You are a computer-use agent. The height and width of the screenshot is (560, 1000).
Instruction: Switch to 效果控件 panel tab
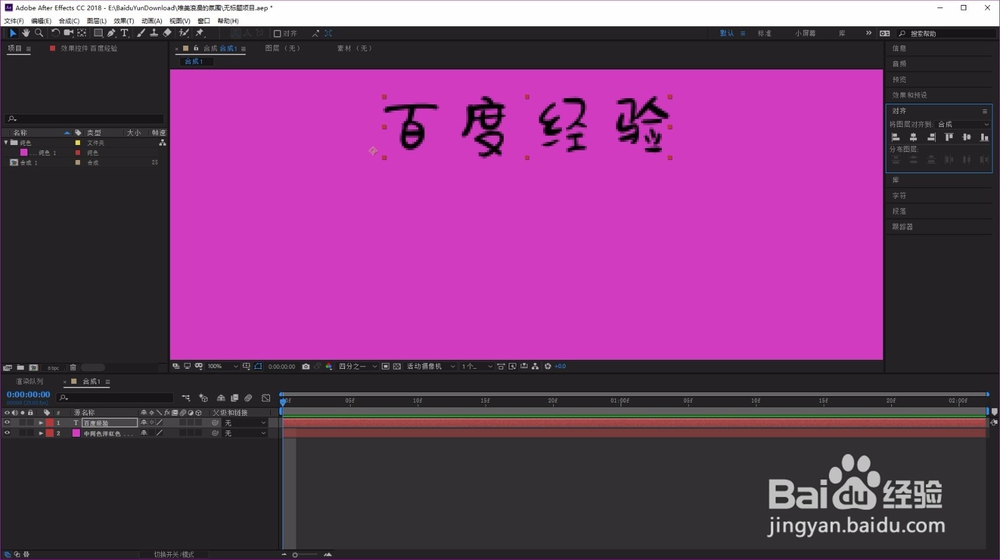89,48
